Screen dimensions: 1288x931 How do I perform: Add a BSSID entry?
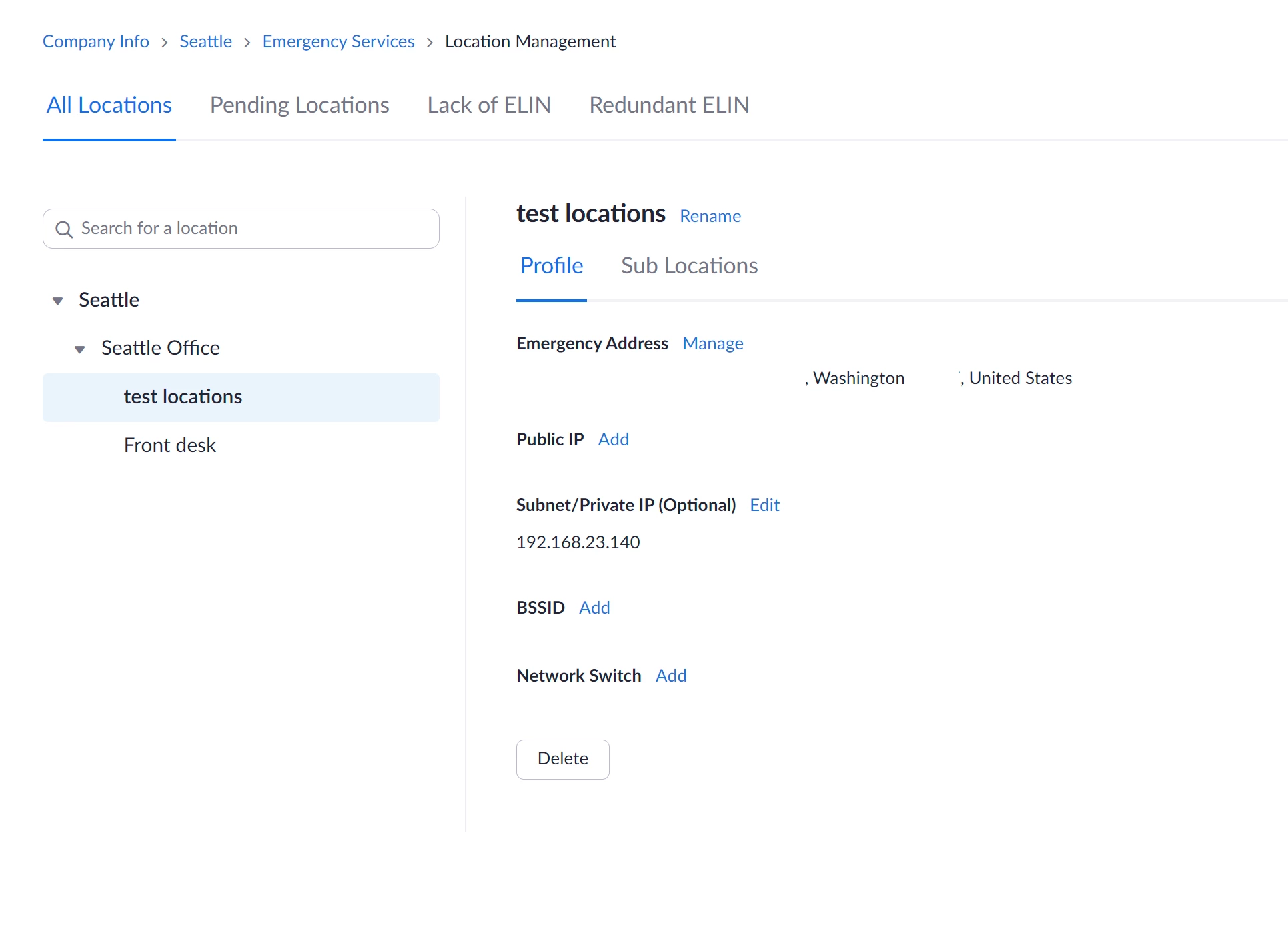[x=594, y=608]
